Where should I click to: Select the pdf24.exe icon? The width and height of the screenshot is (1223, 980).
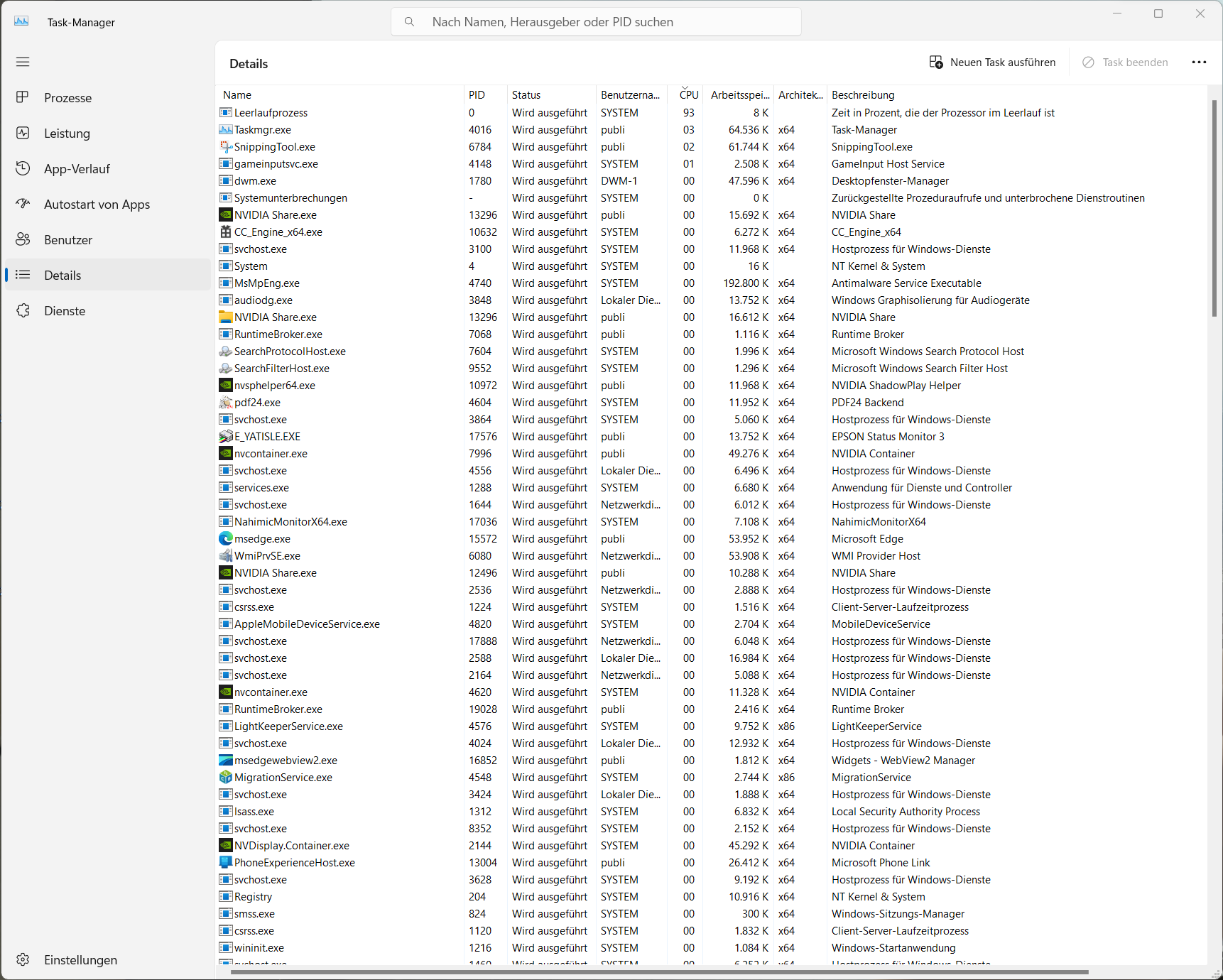click(x=226, y=403)
